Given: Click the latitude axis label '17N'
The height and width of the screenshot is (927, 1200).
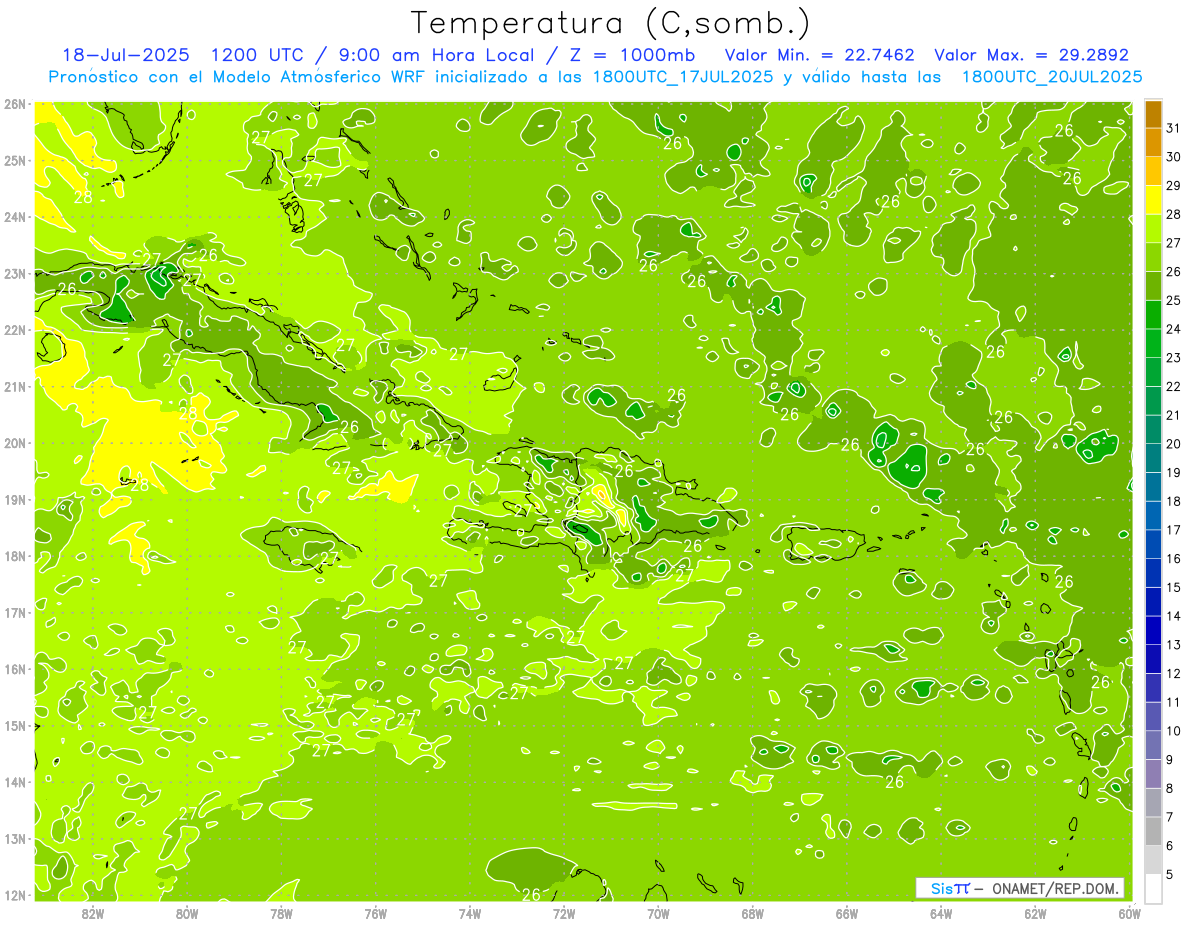Looking at the screenshot, I should [x=14, y=613].
